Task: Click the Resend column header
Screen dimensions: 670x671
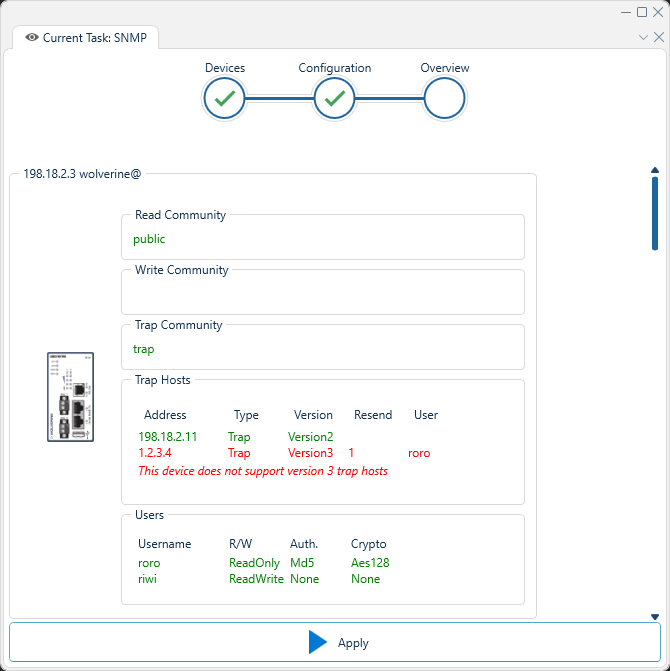Action: (373, 415)
